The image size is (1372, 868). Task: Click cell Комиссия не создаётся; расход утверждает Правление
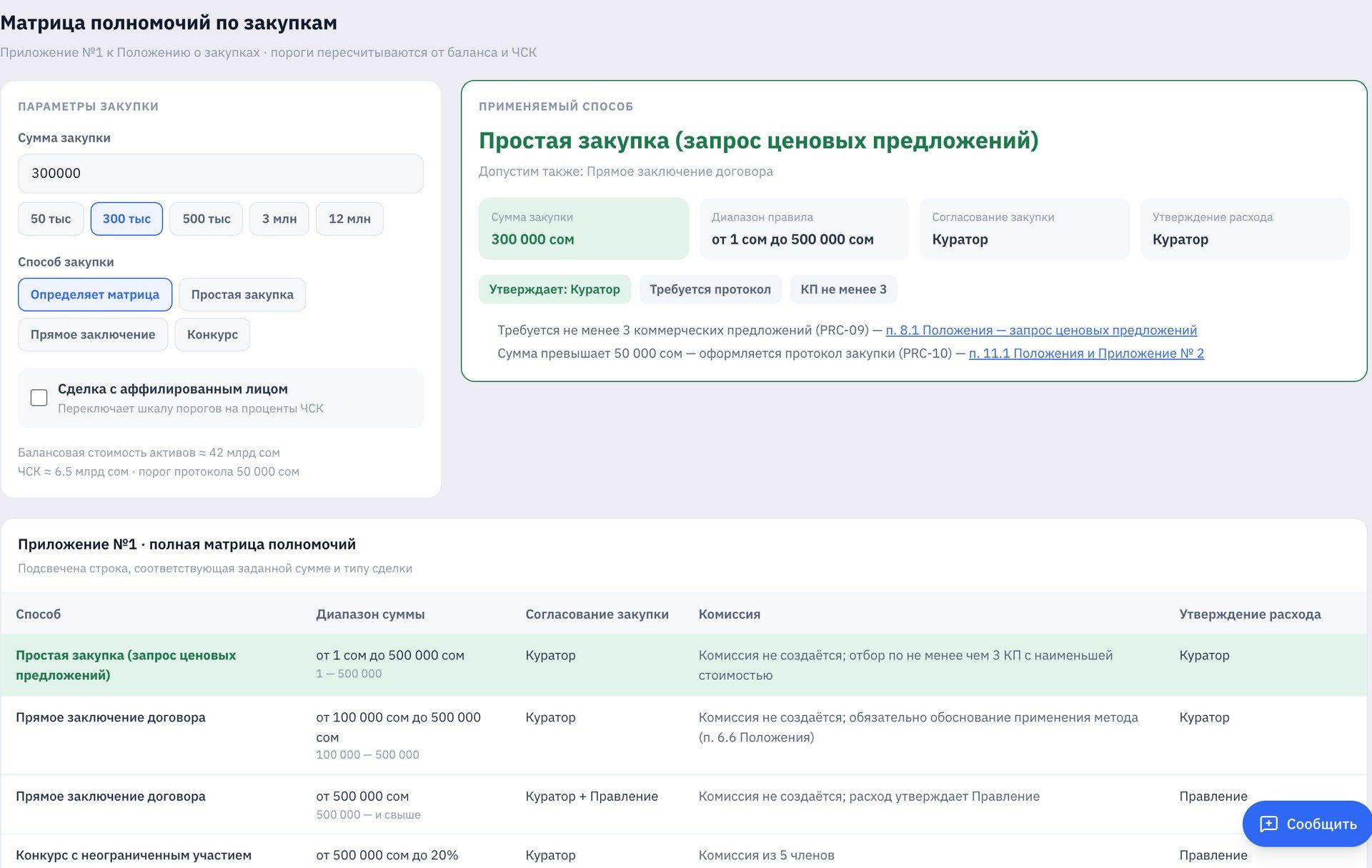point(869,797)
